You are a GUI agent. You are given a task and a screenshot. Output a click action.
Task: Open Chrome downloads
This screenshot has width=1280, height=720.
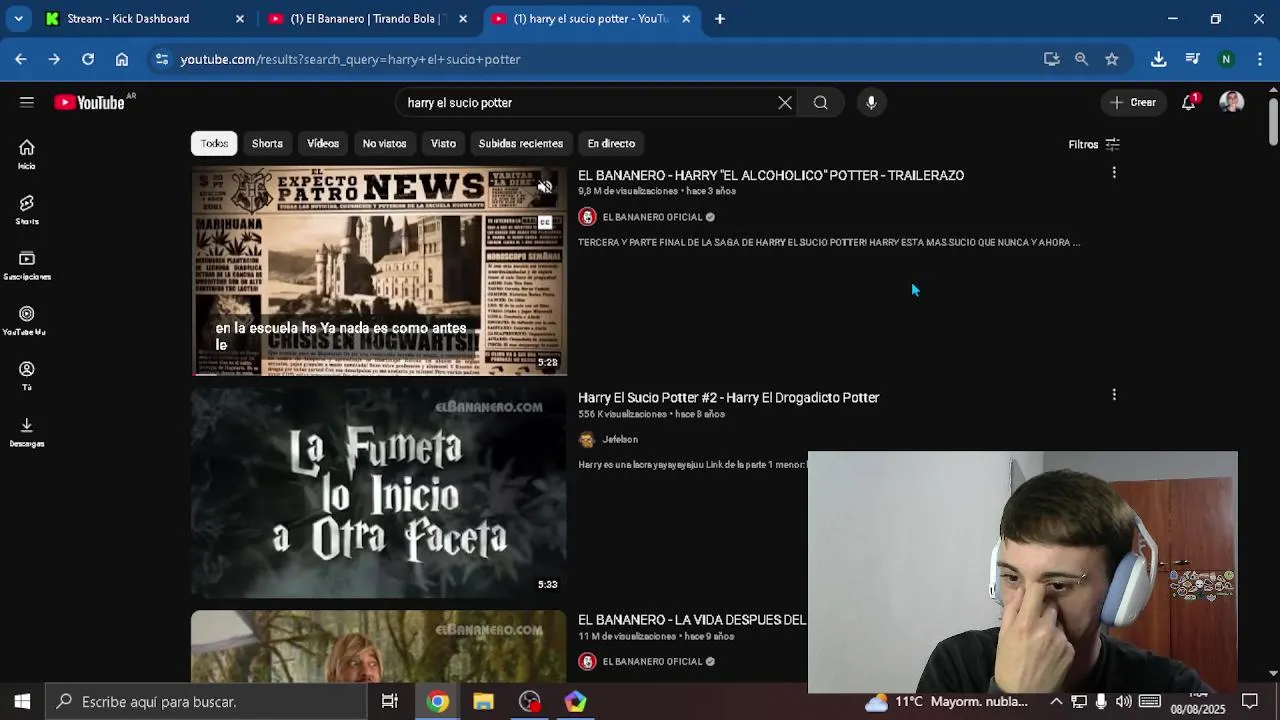click(1158, 59)
